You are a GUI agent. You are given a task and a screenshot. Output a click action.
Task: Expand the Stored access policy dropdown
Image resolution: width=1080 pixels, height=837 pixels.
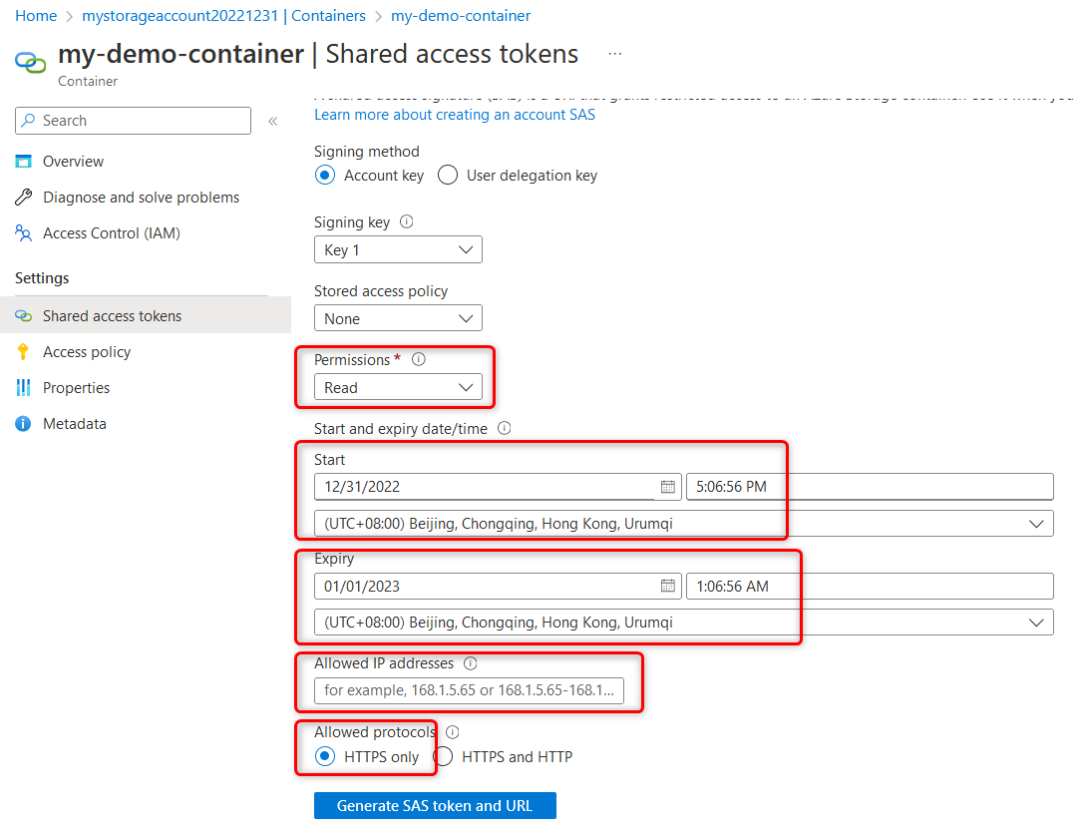tap(398, 319)
